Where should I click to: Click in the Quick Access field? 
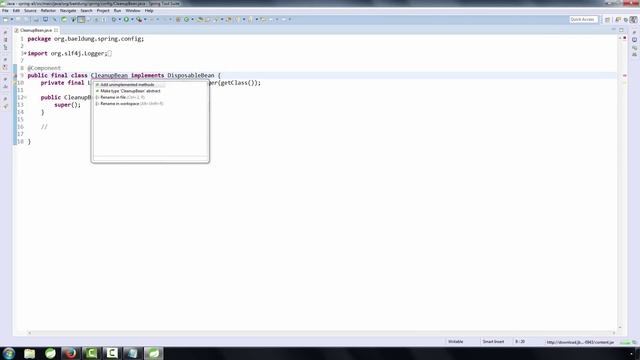(x=583, y=20)
